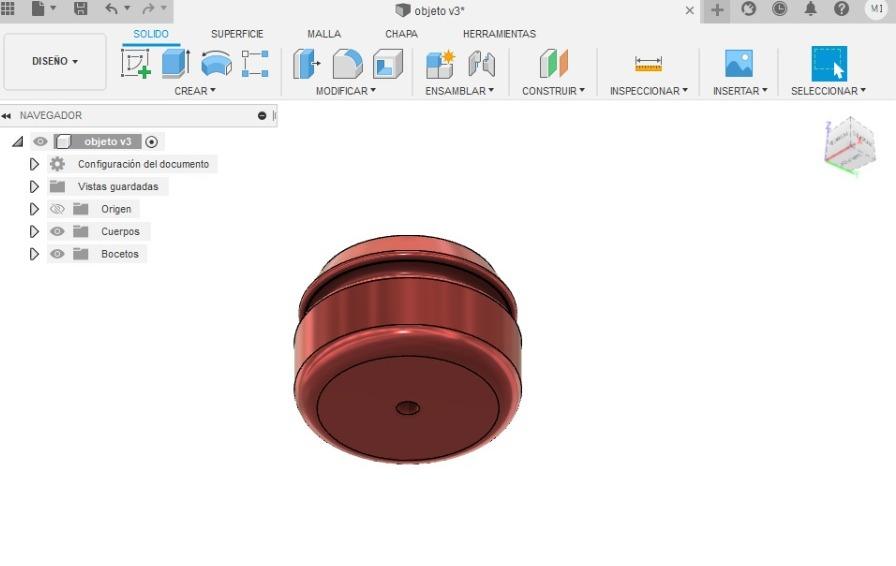The image size is (896, 566).
Task: Select the Bocetos text label
Action: coord(119,254)
